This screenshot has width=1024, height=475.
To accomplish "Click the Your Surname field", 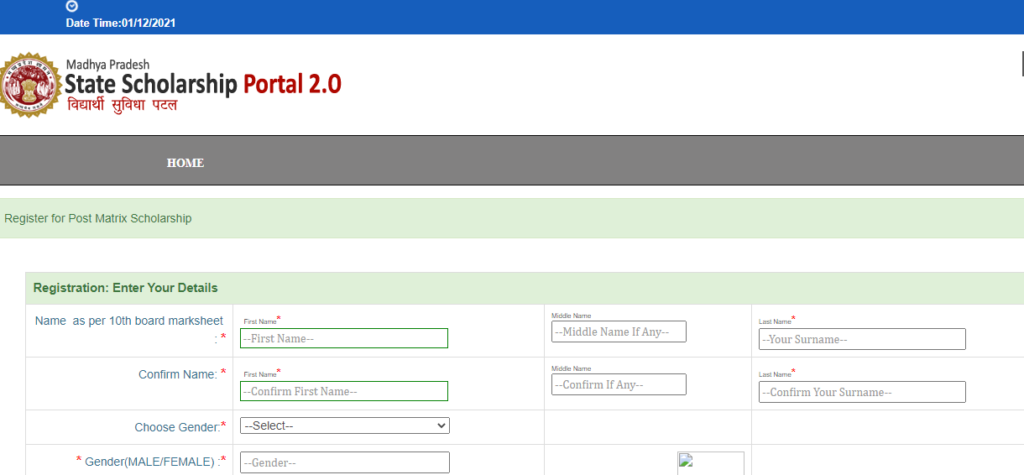I will [x=862, y=340].
